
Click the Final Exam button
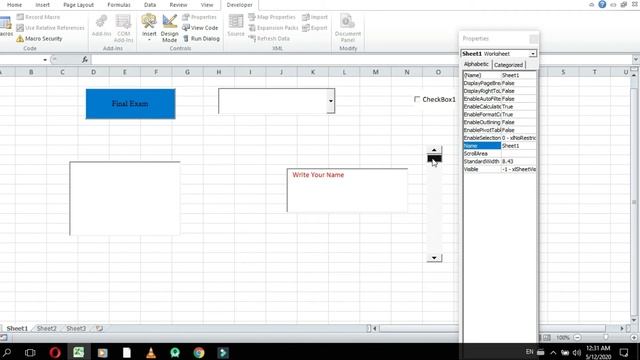pyautogui.click(x=131, y=104)
